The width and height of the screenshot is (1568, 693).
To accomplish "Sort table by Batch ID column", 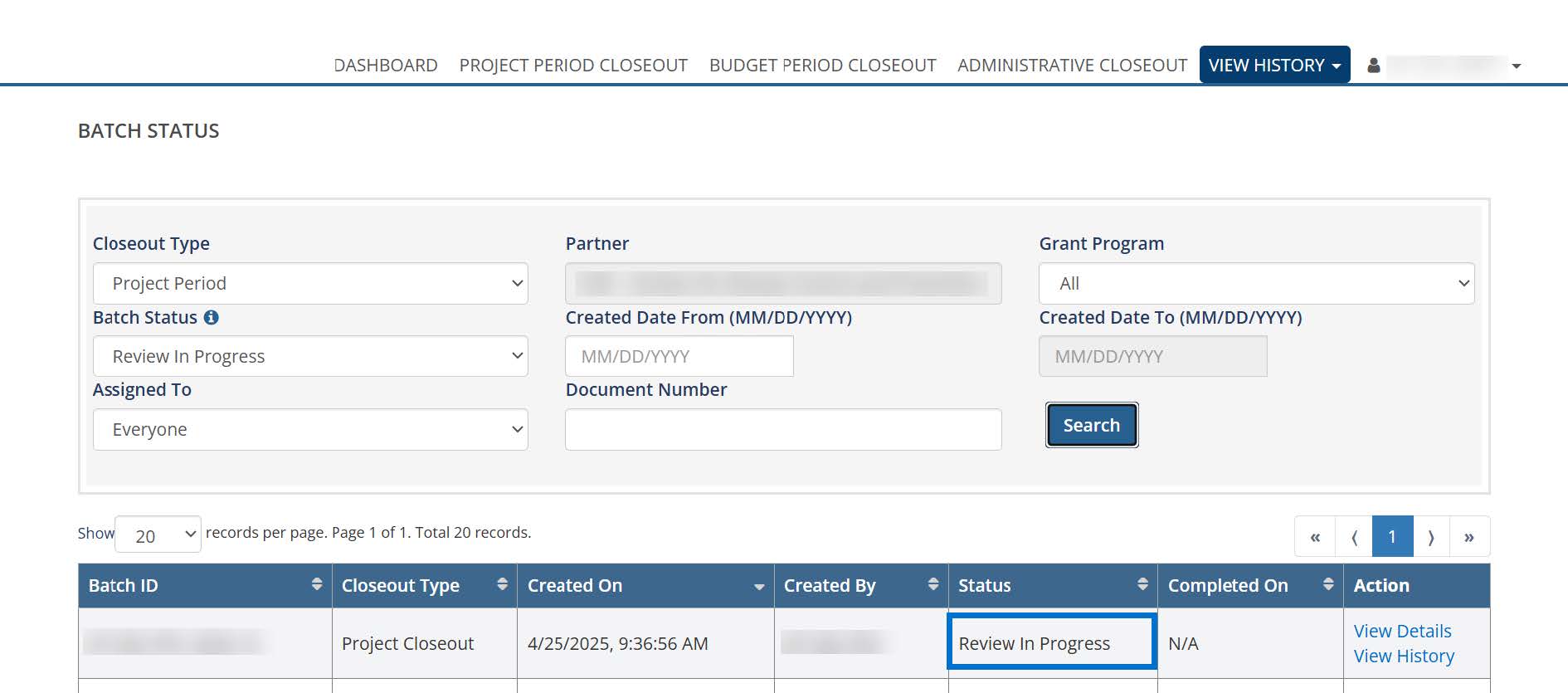I will pyautogui.click(x=316, y=585).
